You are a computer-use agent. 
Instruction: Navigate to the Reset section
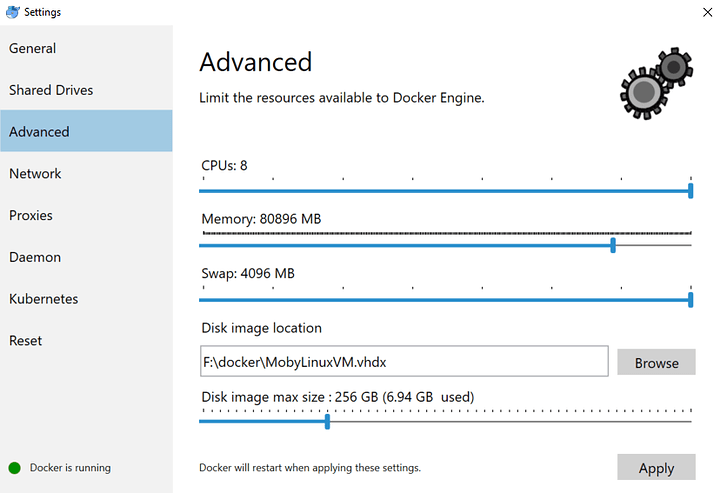pos(26,341)
